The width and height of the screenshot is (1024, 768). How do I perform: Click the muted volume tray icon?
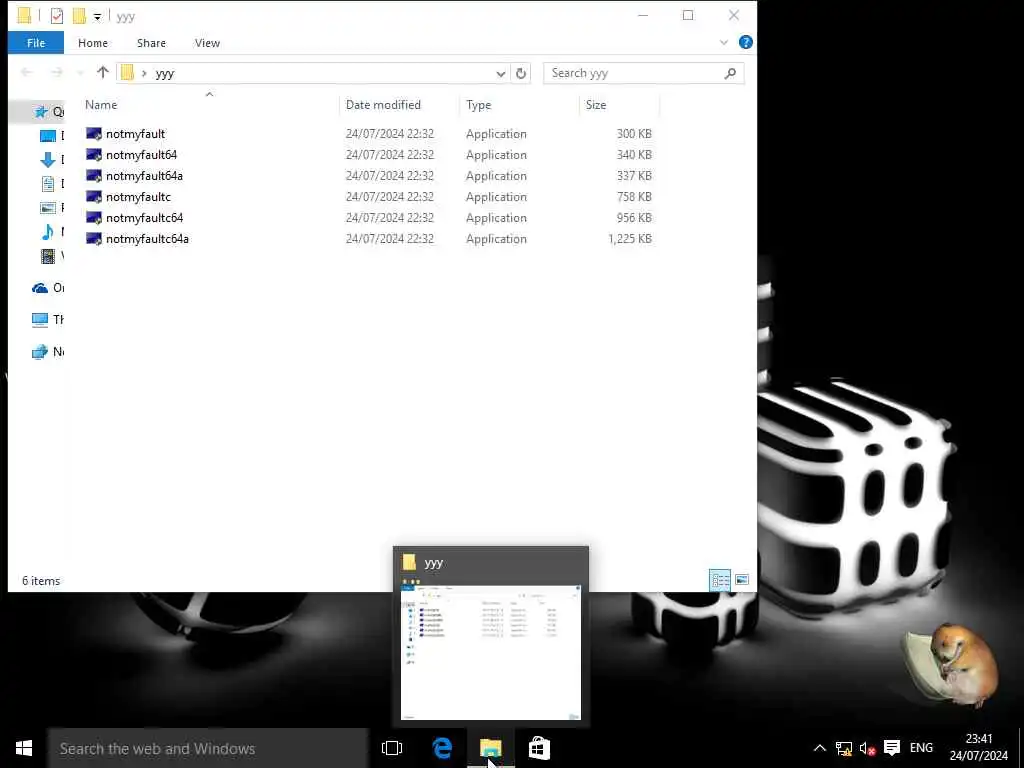click(x=867, y=748)
